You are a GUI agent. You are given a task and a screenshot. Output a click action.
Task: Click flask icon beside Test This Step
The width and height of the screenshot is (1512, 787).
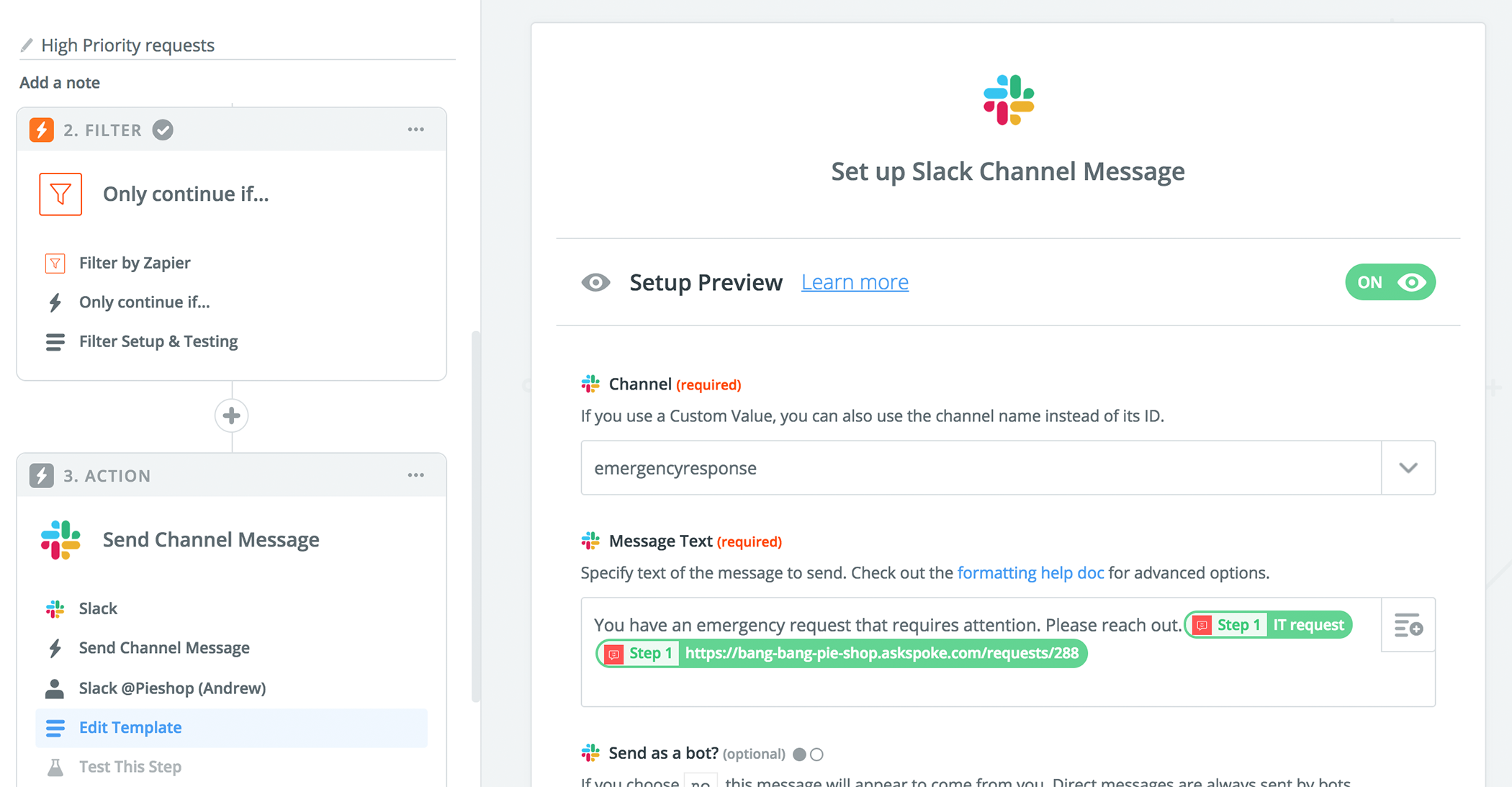click(x=55, y=767)
